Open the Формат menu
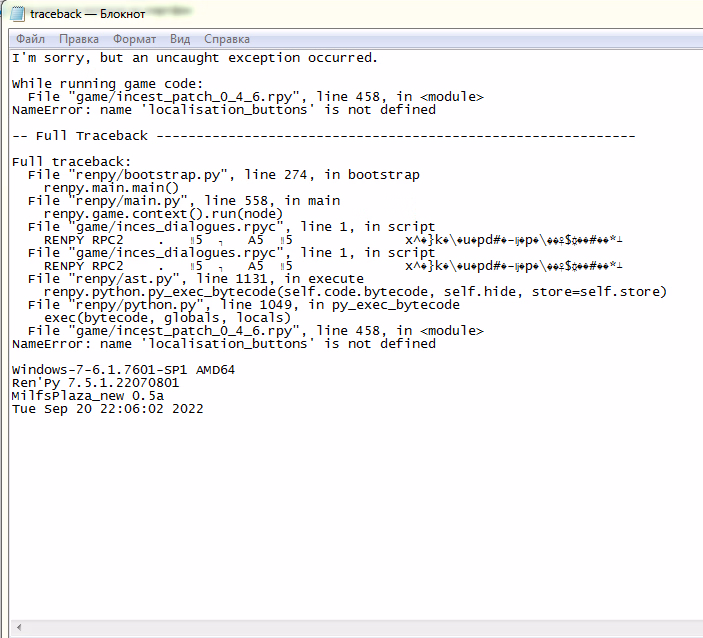Image resolution: width=703 pixels, height=638 pixels. 135,39
